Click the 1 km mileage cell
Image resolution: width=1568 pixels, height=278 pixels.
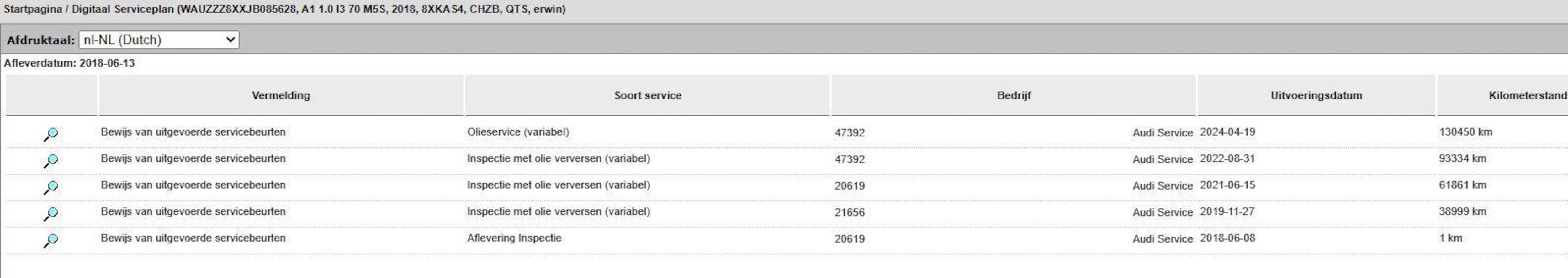(x=1450, y=238)
